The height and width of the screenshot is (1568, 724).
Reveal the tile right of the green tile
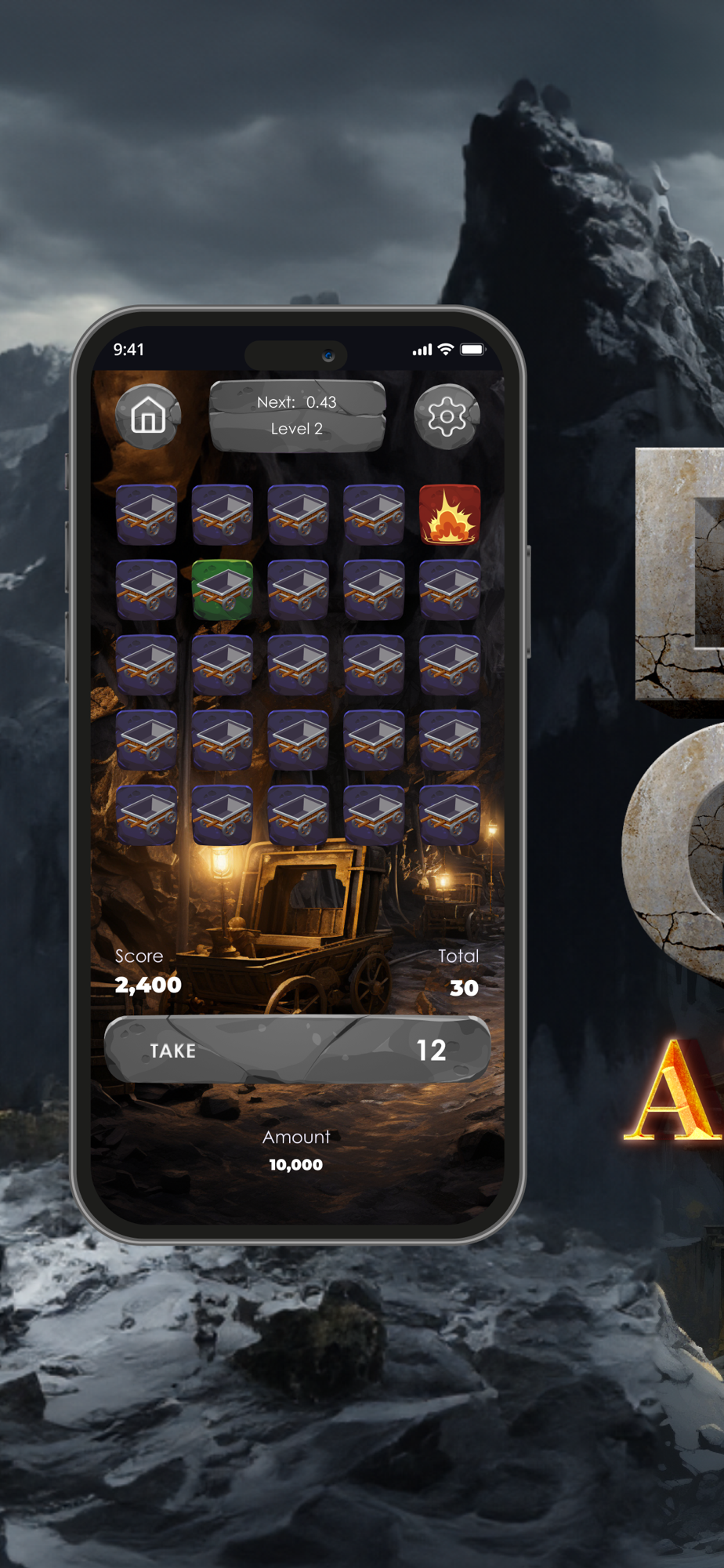pyautogui.click(x=298, y=590)
